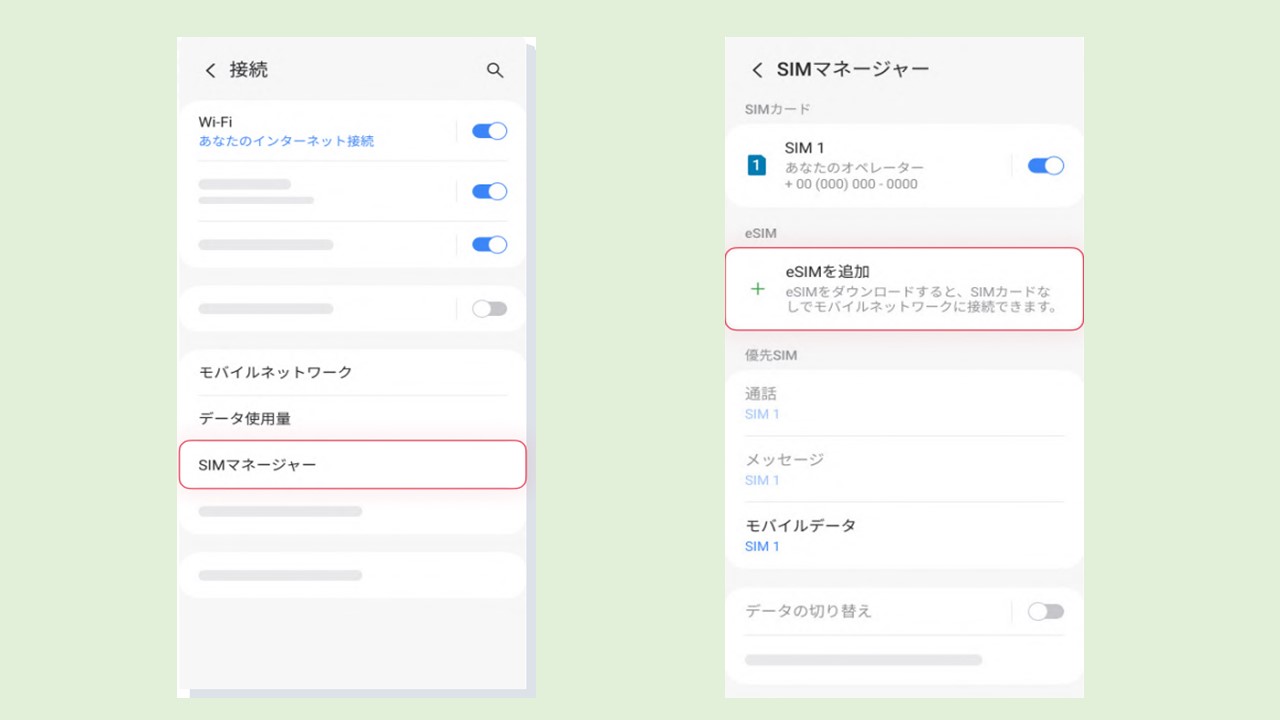Image resolution: width=1280 pixels, height=720 pixels.
Task: Tap the green plus icon for eSIM
Action: [757, 289]
